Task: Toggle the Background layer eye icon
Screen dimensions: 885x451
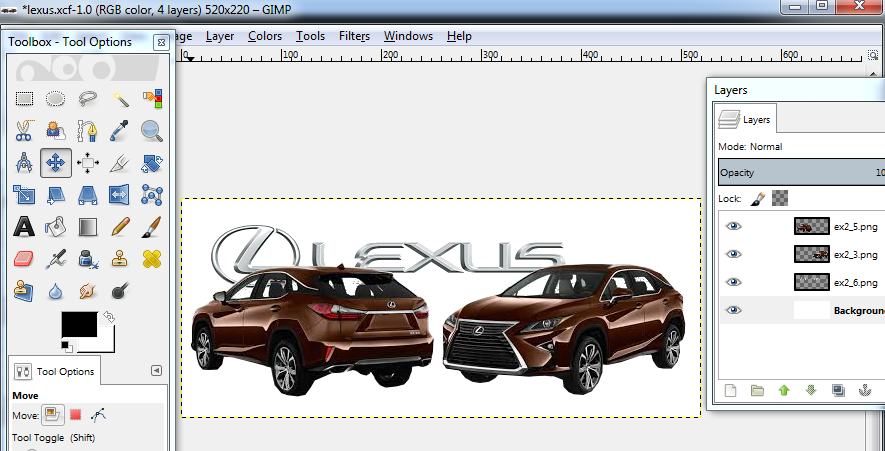Action: click(x=733, y=310)
